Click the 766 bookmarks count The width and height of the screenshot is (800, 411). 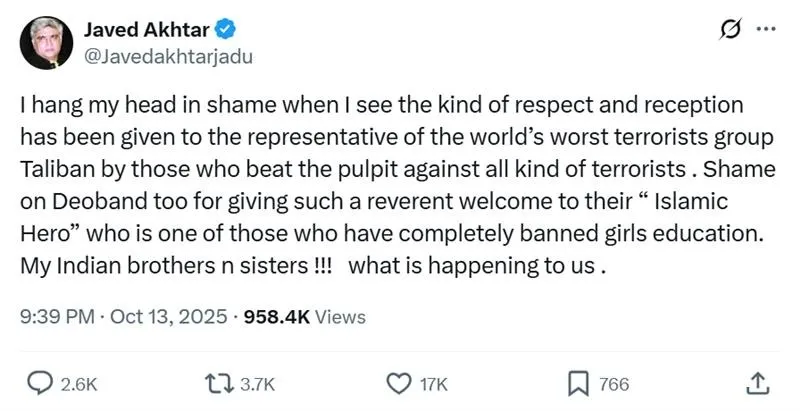point(613,384)
